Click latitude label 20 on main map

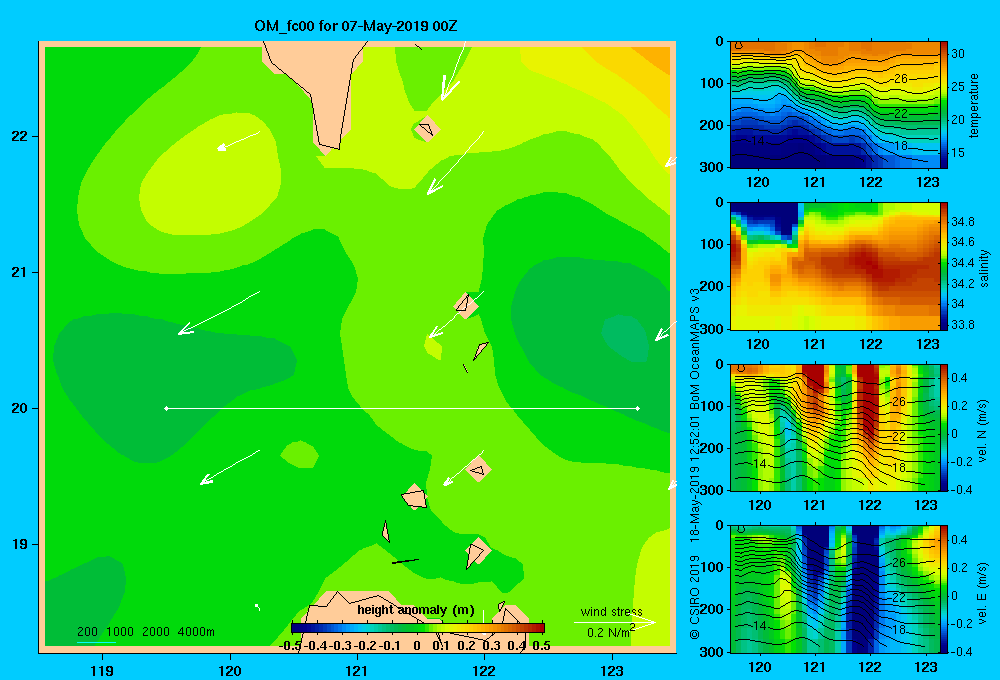coord(19,408)
